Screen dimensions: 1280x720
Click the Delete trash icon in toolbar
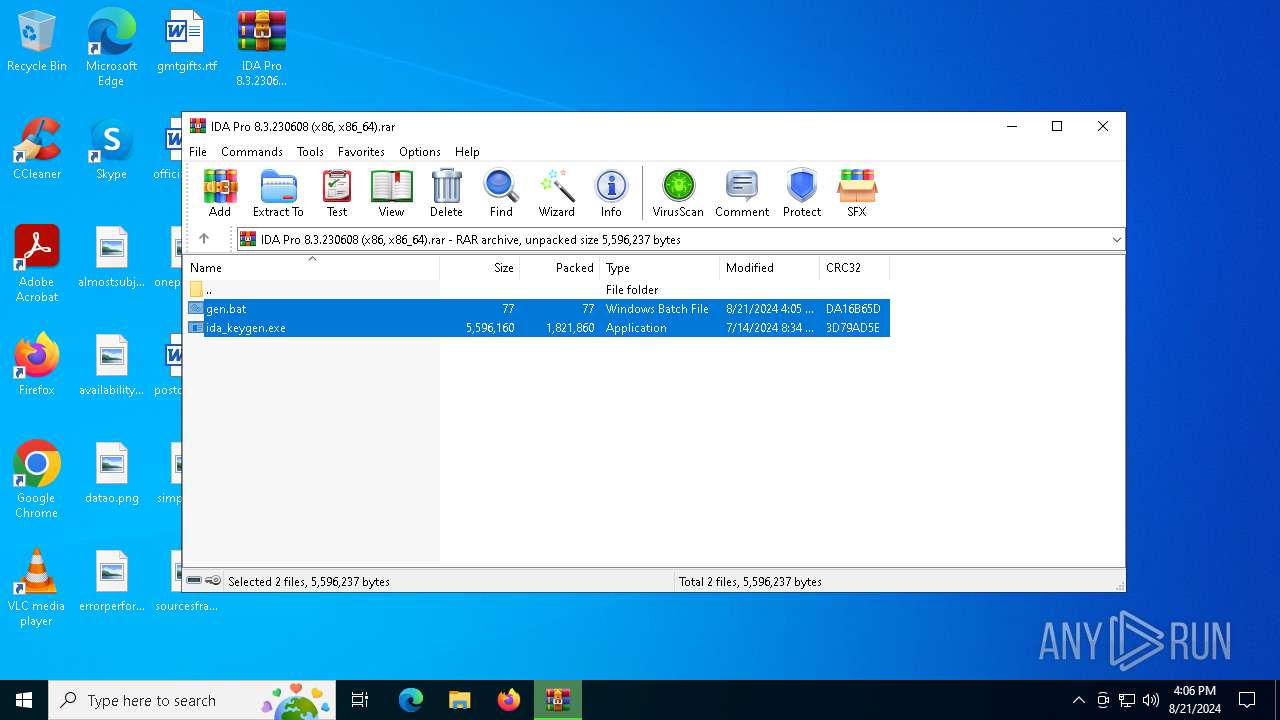tap(446, 193)
